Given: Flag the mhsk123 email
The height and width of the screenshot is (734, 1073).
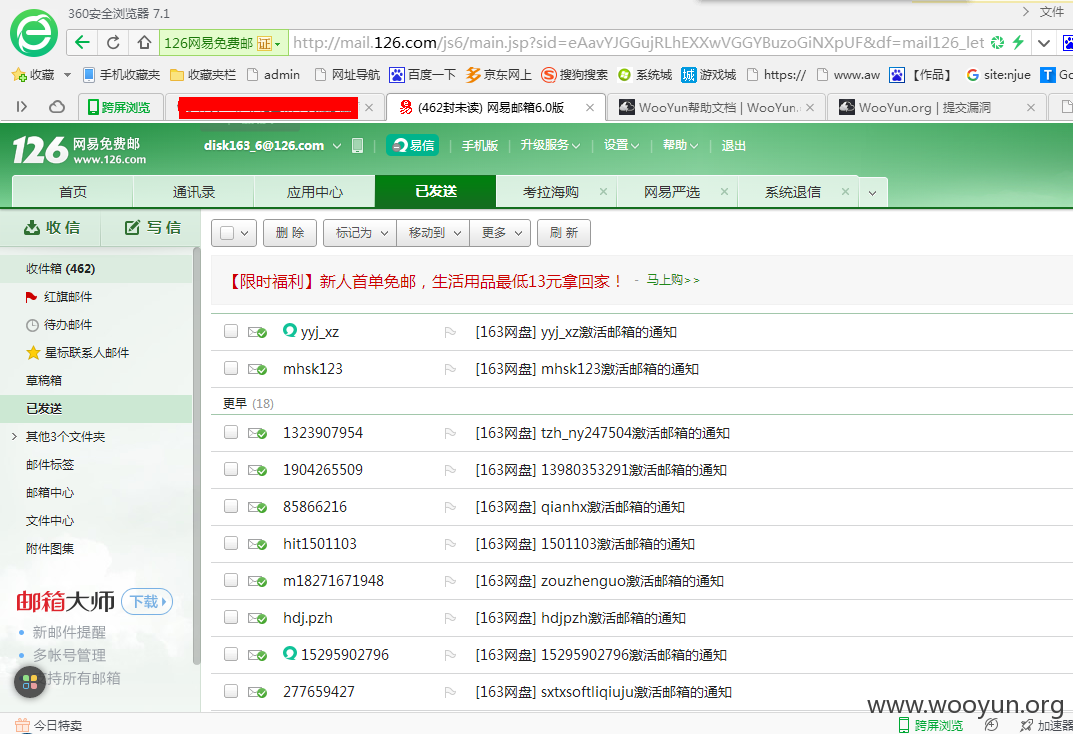Looking at the screenshot, I should pyautogui.click(x=450, y=369).
